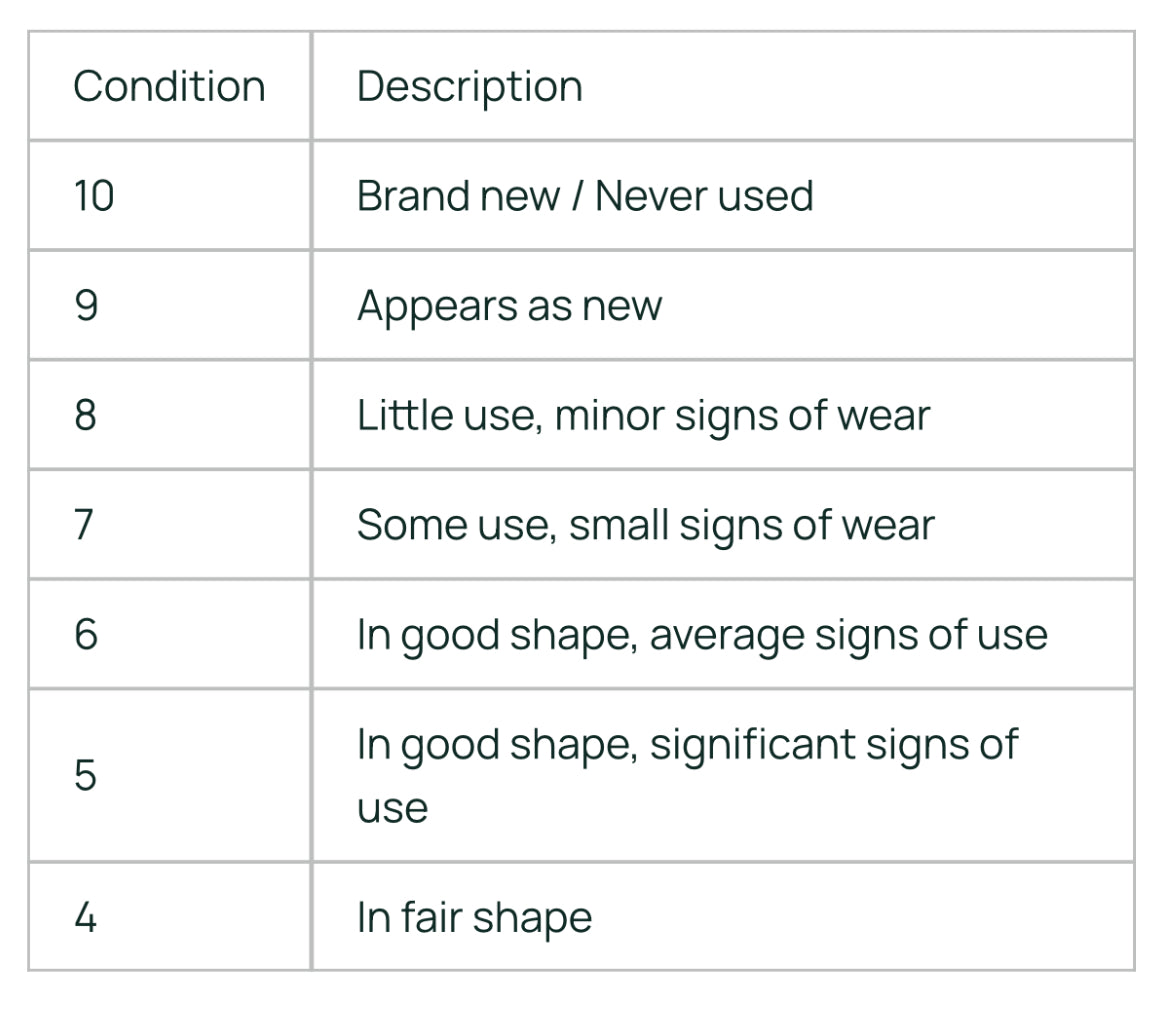1165x1019 pixels.
Task: Click the wrapped word 'use' on the second line
Action: (392, 808)
